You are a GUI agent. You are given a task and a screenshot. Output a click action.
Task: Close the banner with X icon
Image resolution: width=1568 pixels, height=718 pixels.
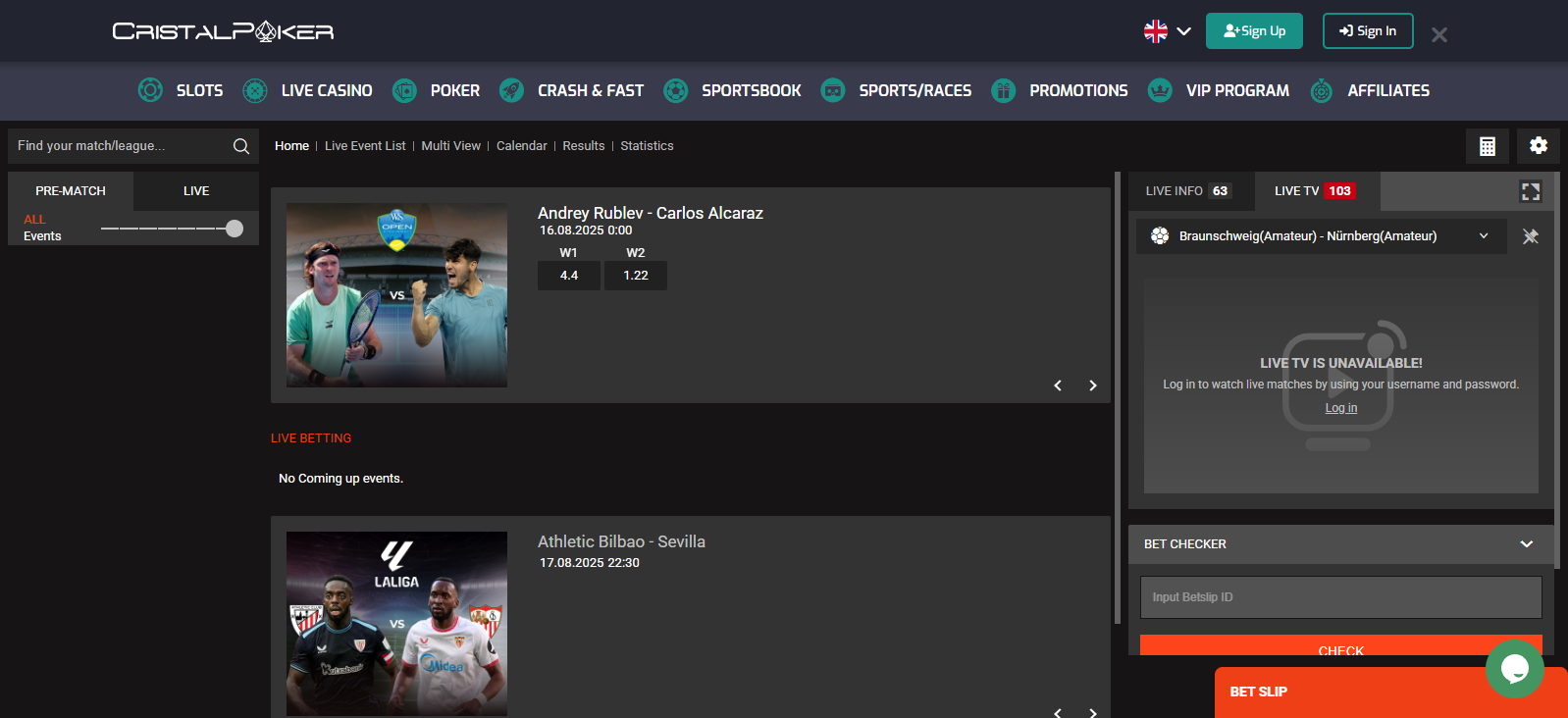[1439, 35]
